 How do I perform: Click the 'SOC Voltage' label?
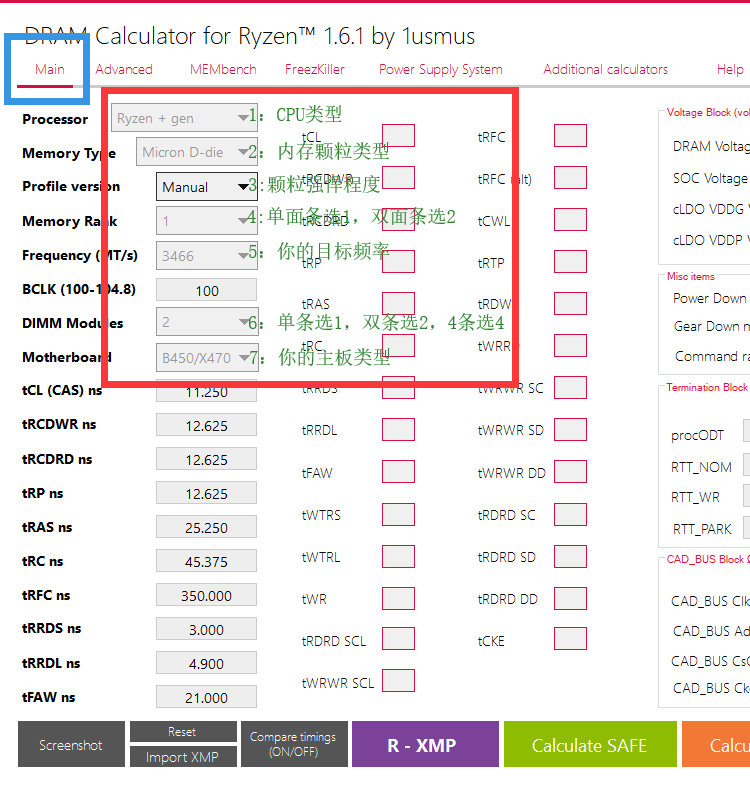point(710,178)
